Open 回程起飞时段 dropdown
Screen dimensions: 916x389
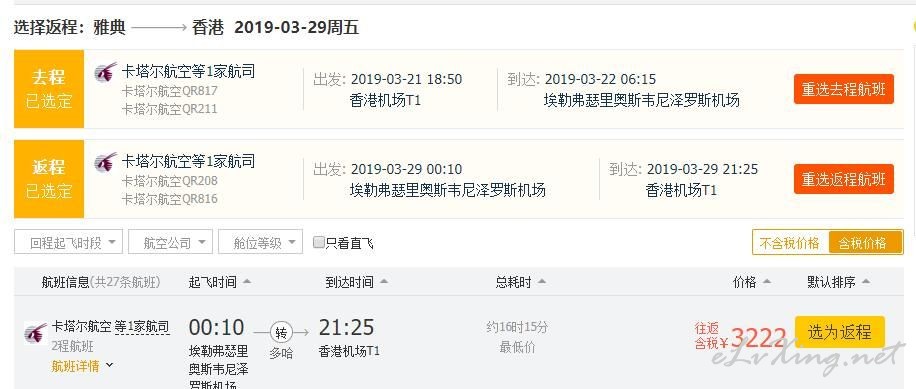(x=68, y=242)
